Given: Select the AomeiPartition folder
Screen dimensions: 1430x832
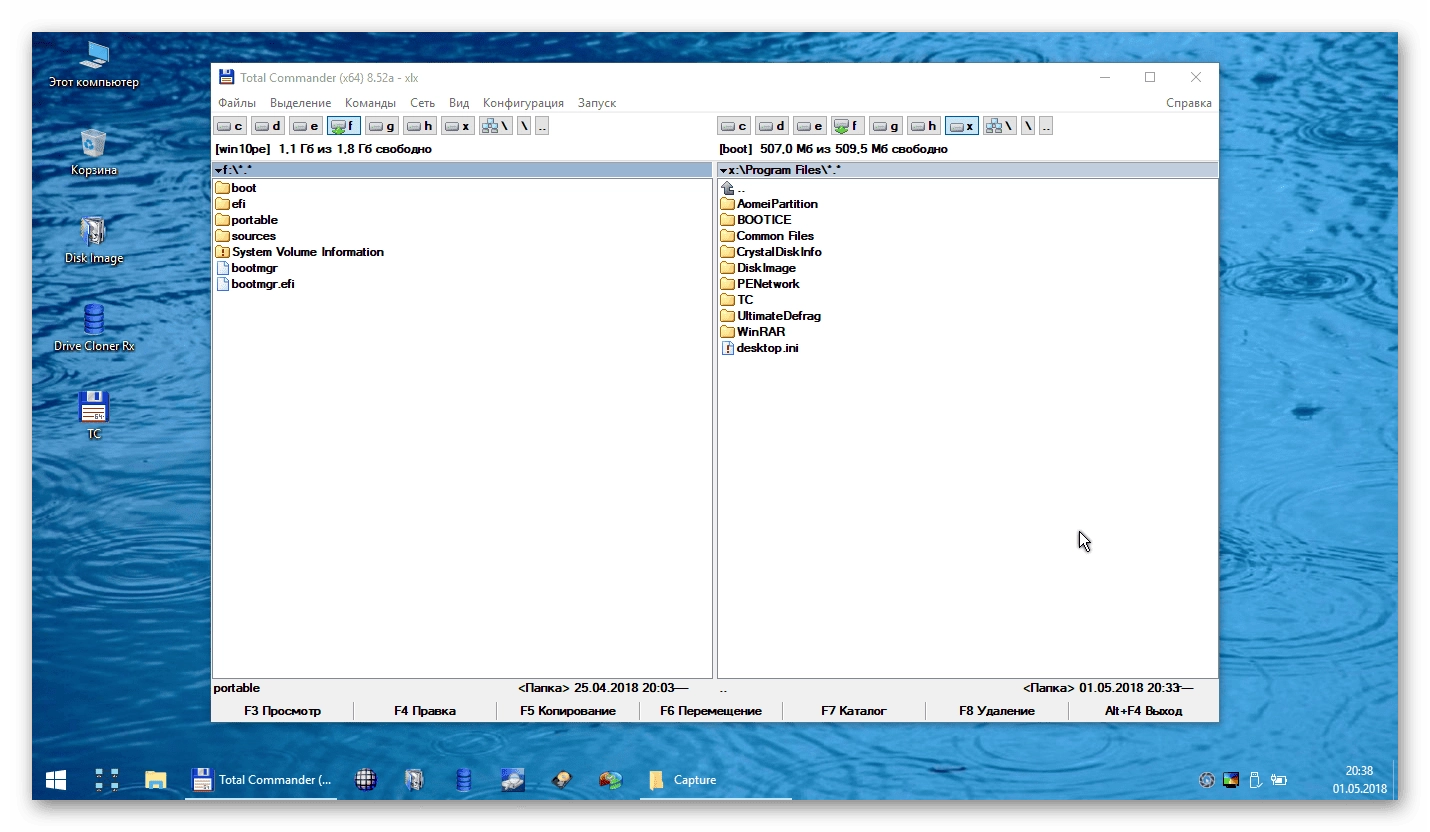Looking at the screenshot, I should (x=769, y=204).
